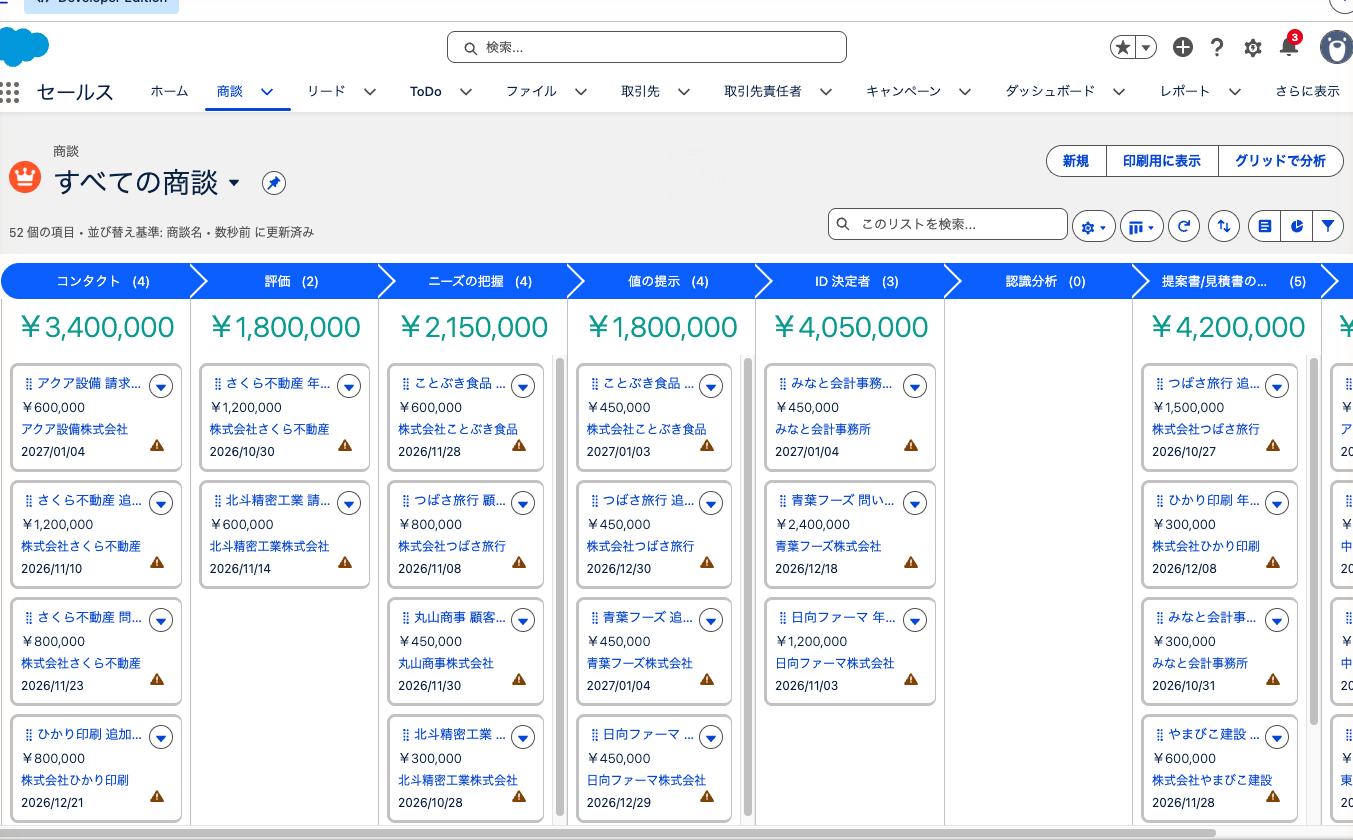1353x840 pixels.
Task: Open actions menu on 北斗精密工業 請 card
Action: coord(349,503)
